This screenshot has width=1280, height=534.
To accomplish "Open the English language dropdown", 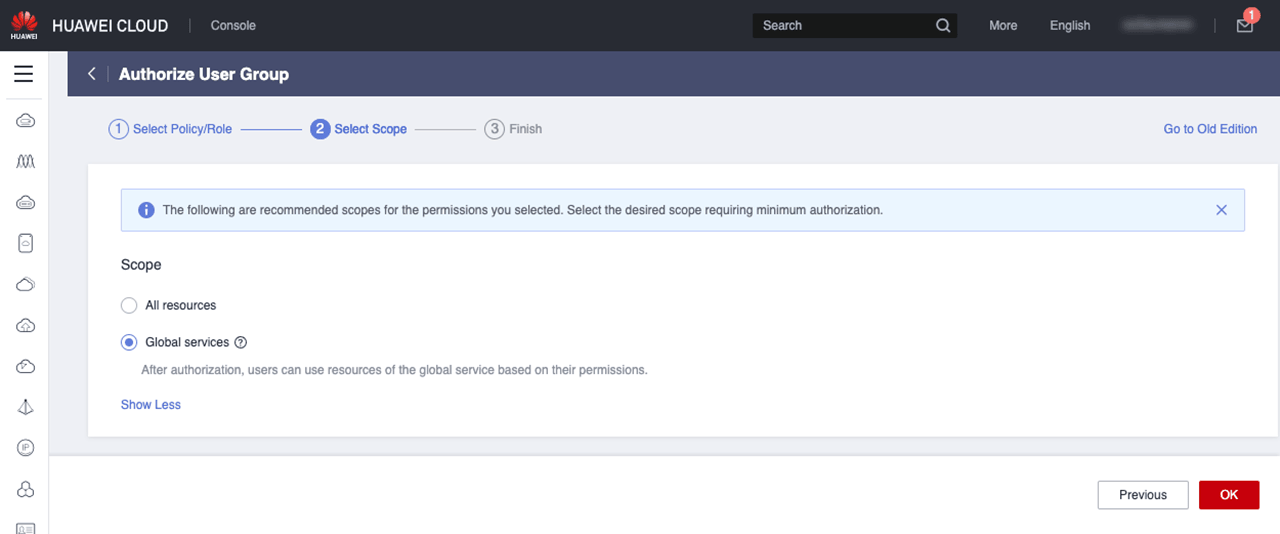I will (1069, 26).
